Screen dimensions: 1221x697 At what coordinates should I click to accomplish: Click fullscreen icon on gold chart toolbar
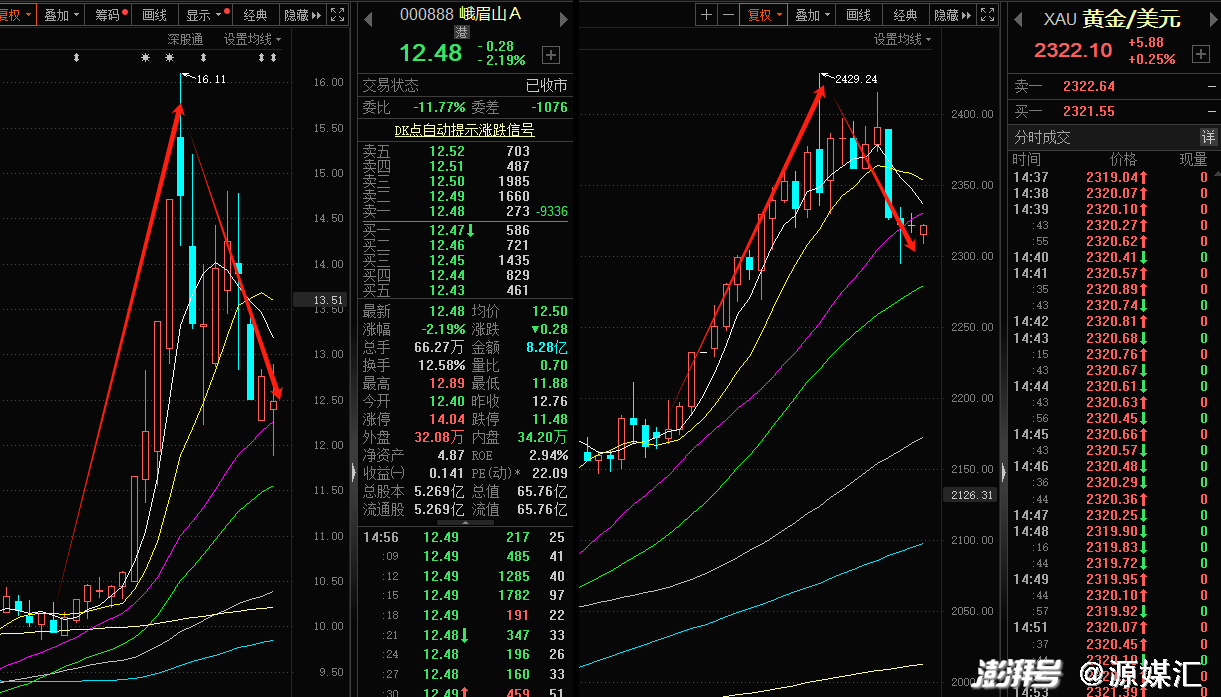click(987, 15)
